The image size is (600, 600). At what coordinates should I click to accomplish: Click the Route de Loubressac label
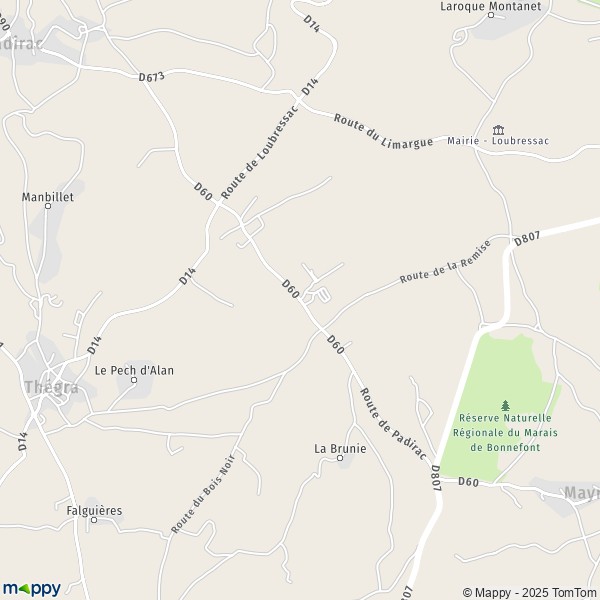click(x=259, y=152)
